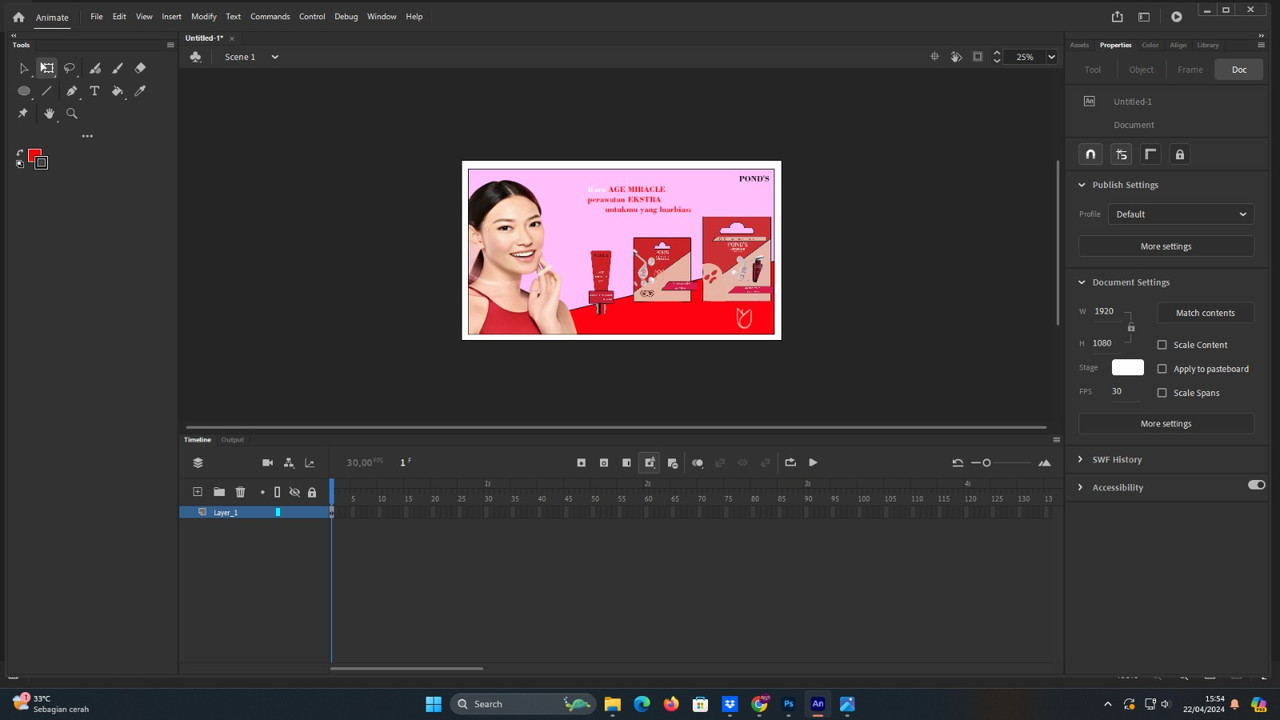
Task: Open the Window menu
Action: 382,17
